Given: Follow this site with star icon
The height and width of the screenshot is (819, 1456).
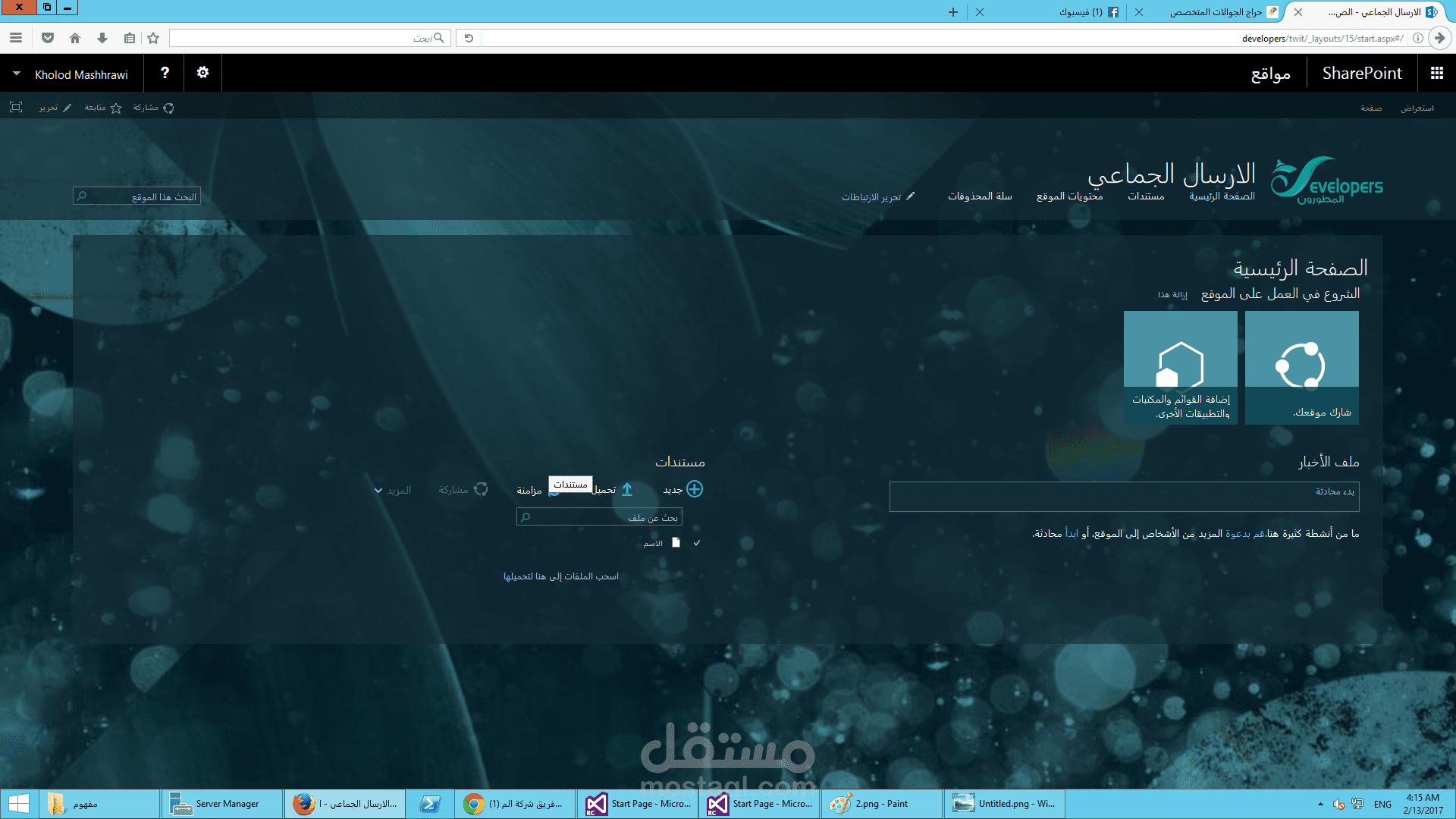Looking at the screenshot, I should click(x=116, y=108).
